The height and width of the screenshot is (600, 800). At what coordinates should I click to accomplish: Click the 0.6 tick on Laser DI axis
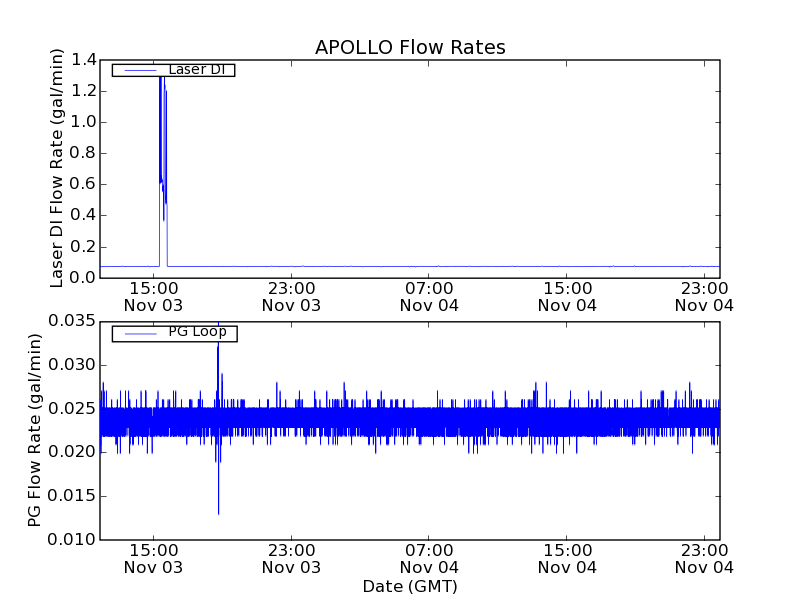83,185
